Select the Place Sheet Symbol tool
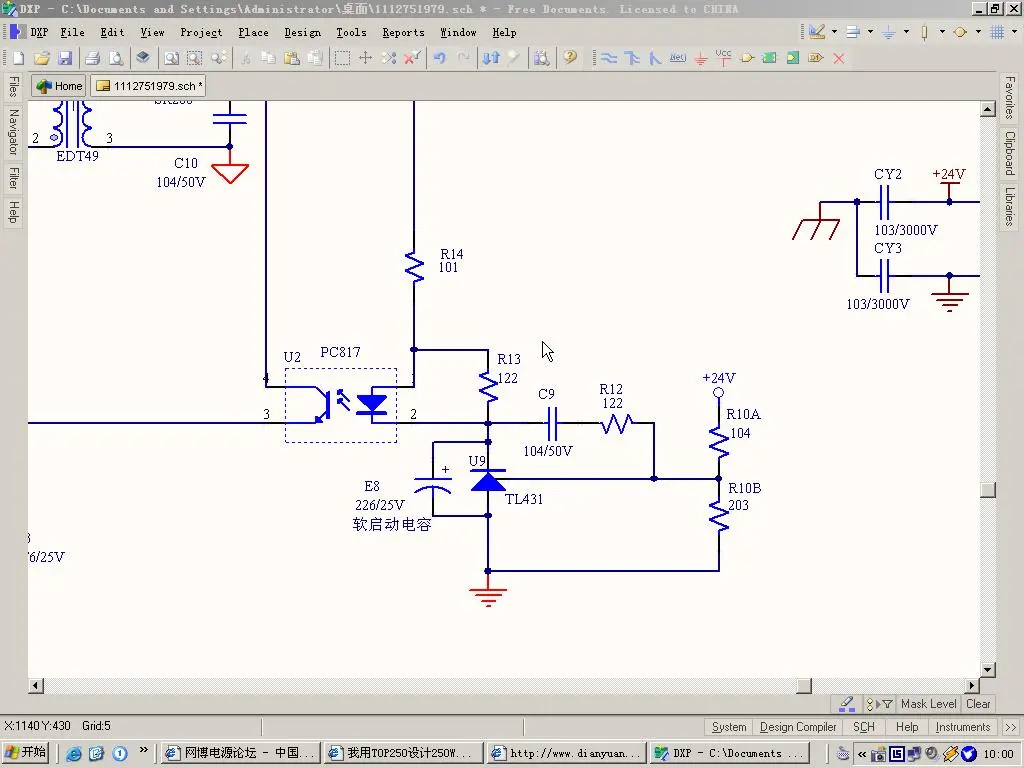The height and width of the screenshot is (768, 1024). pyautogui.click(x=770, y=58)
